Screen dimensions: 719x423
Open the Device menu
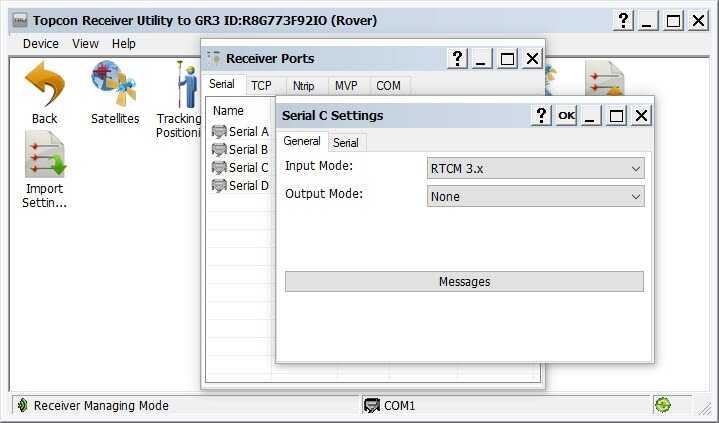point(41,43)
